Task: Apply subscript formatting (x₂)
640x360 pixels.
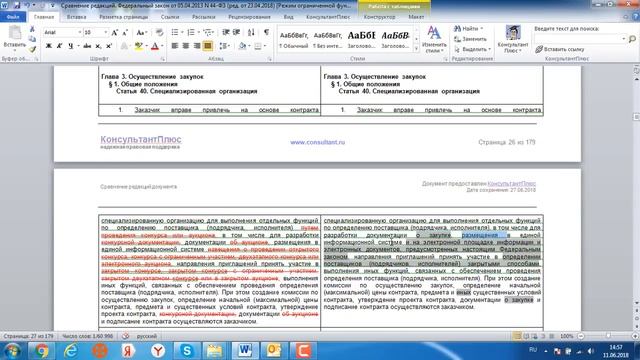Action: tap(98, 46)
